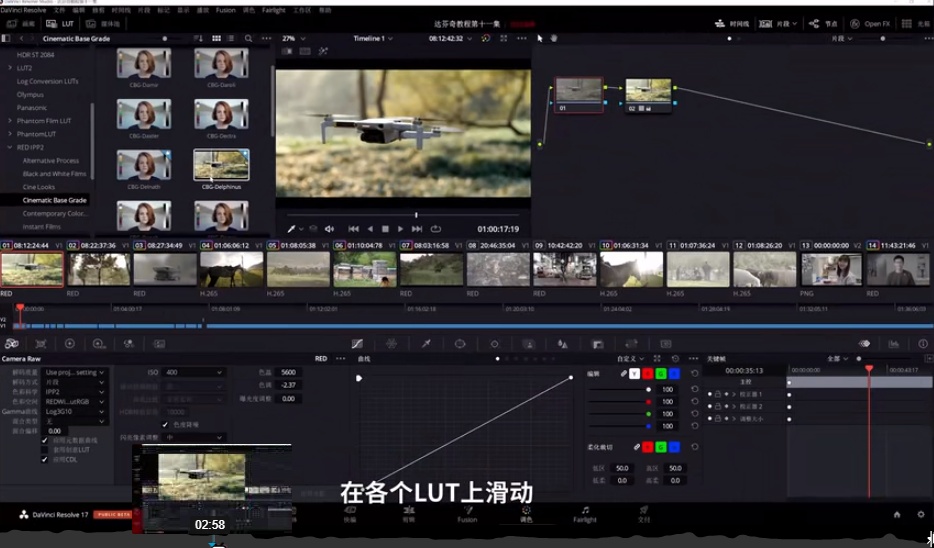Screen dimensions: 934x548
Task: Open the project Home icon
Action: [x=897, y=515]
